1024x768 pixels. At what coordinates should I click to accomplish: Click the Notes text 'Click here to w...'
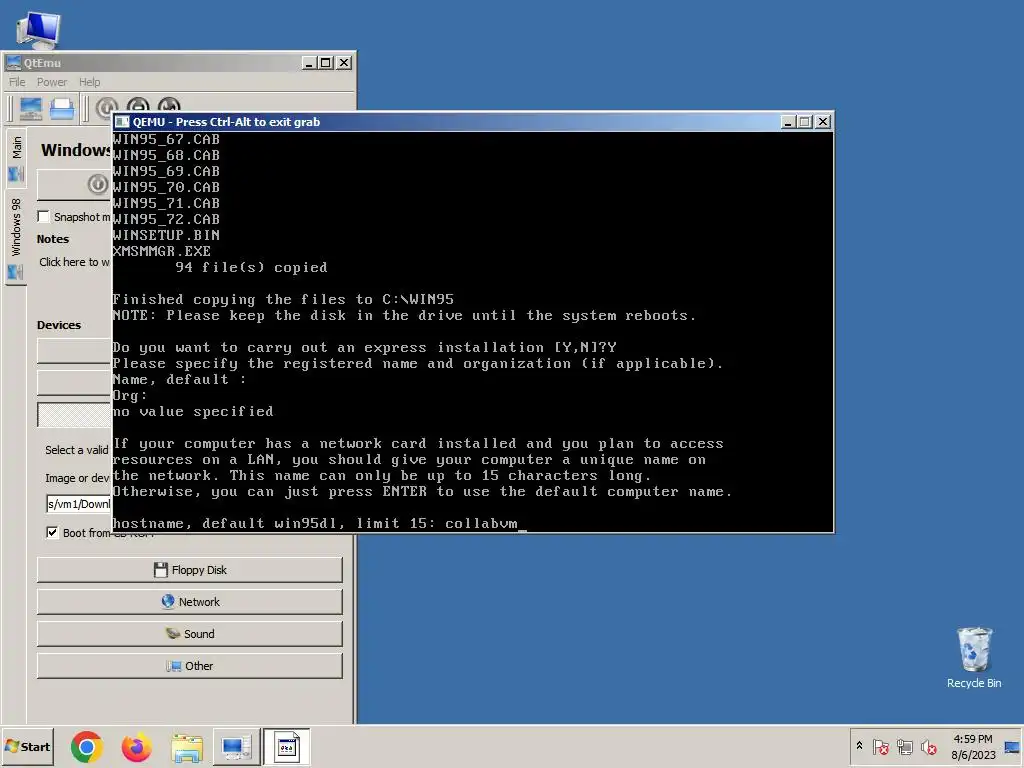pyautogui.click(x=74, y=262)
